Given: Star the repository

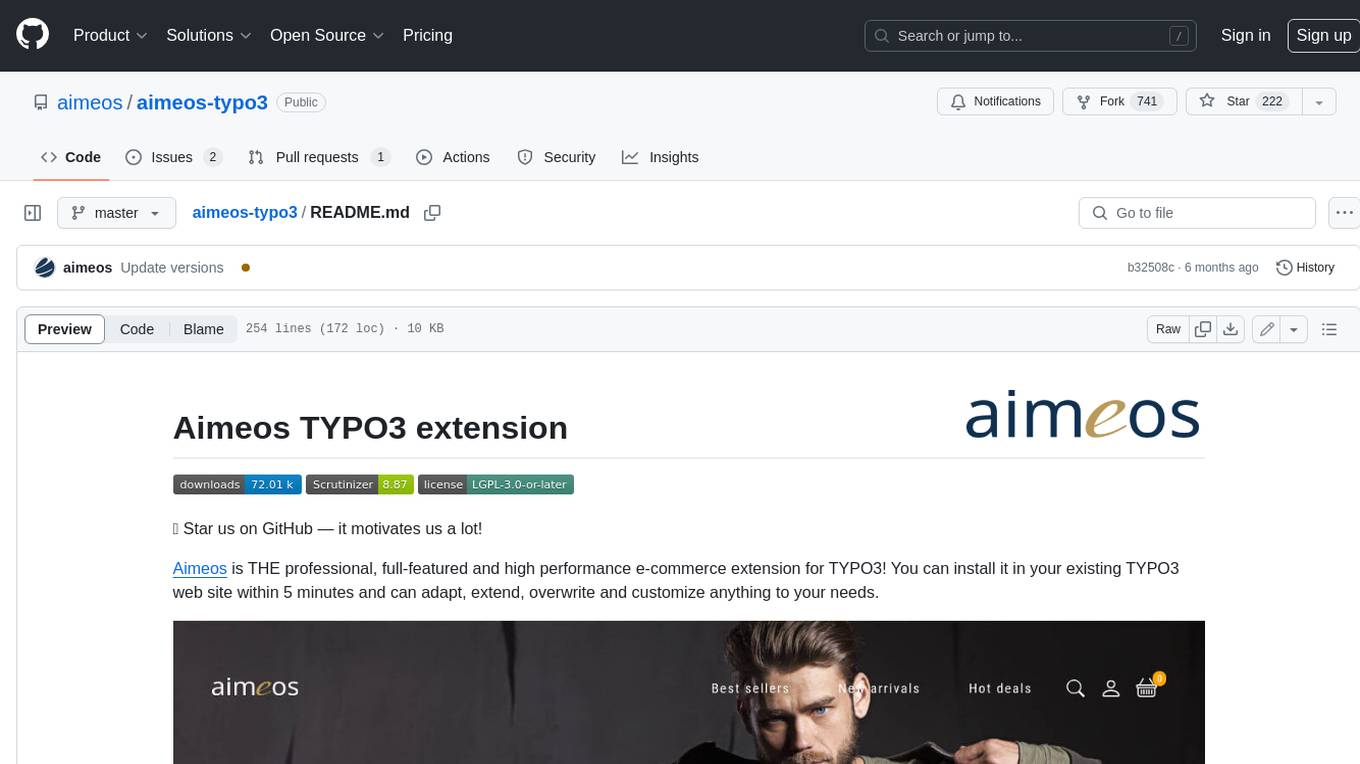Looking at the screenshot, I should click(x=1242, y=102).
